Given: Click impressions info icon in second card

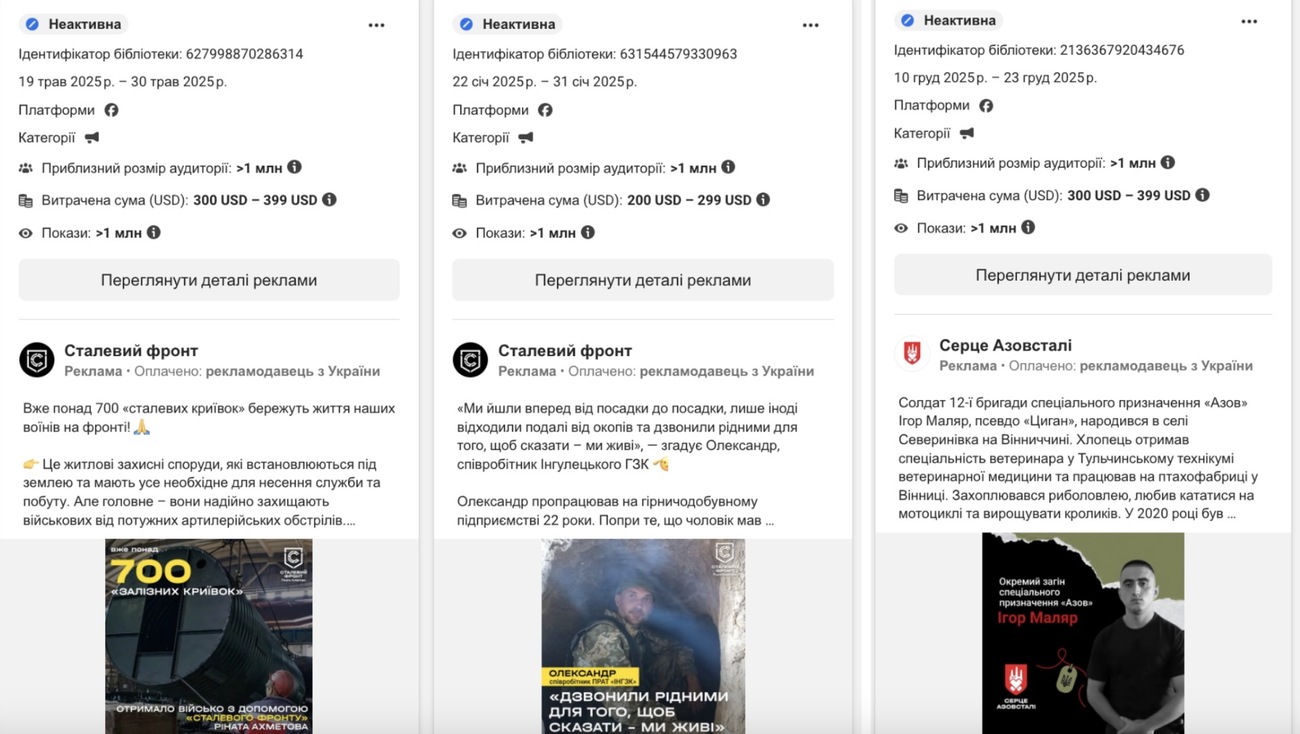Looking at the screenshot, I should click(588, 233).
